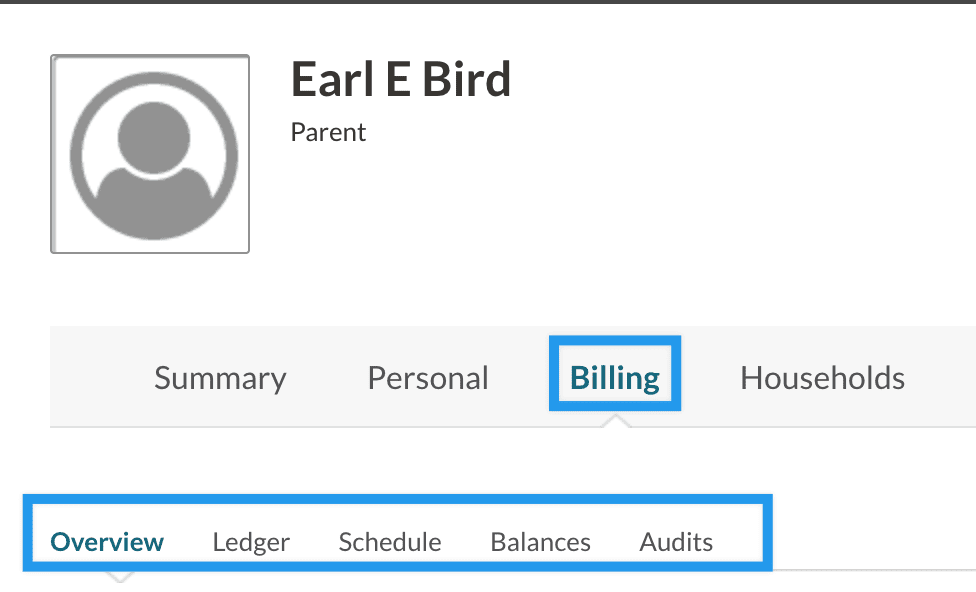Click the active-tab notch under Overview
976x592 pixels.
(x=120, y=575)
